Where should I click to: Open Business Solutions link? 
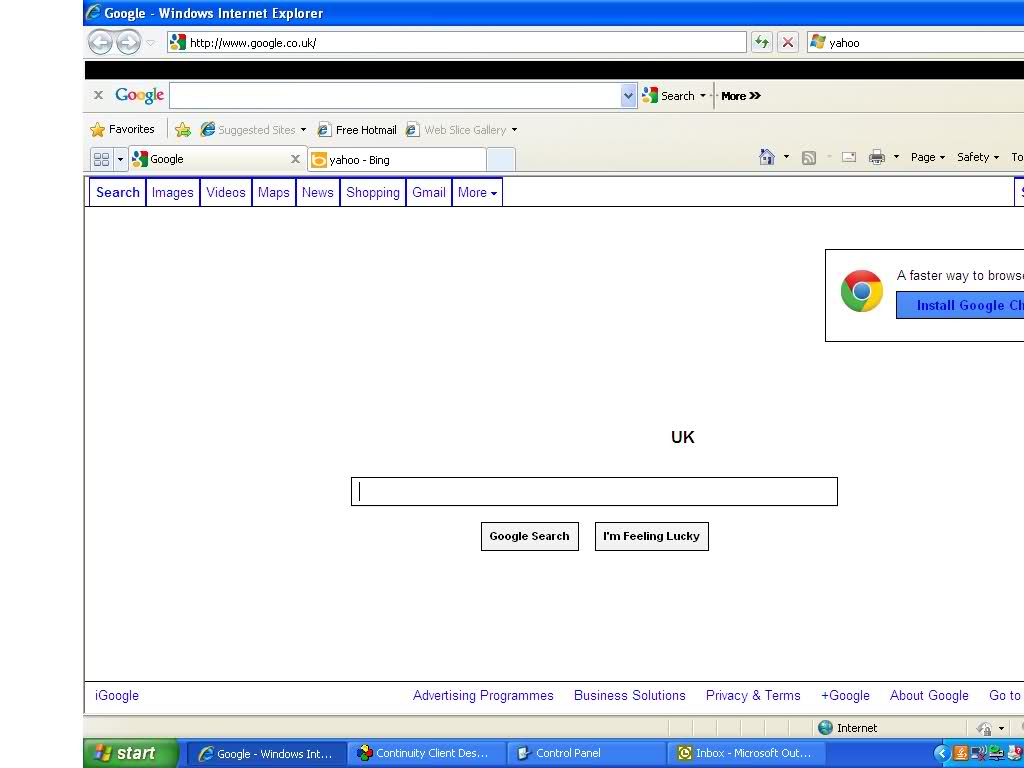tap(630, 696)
